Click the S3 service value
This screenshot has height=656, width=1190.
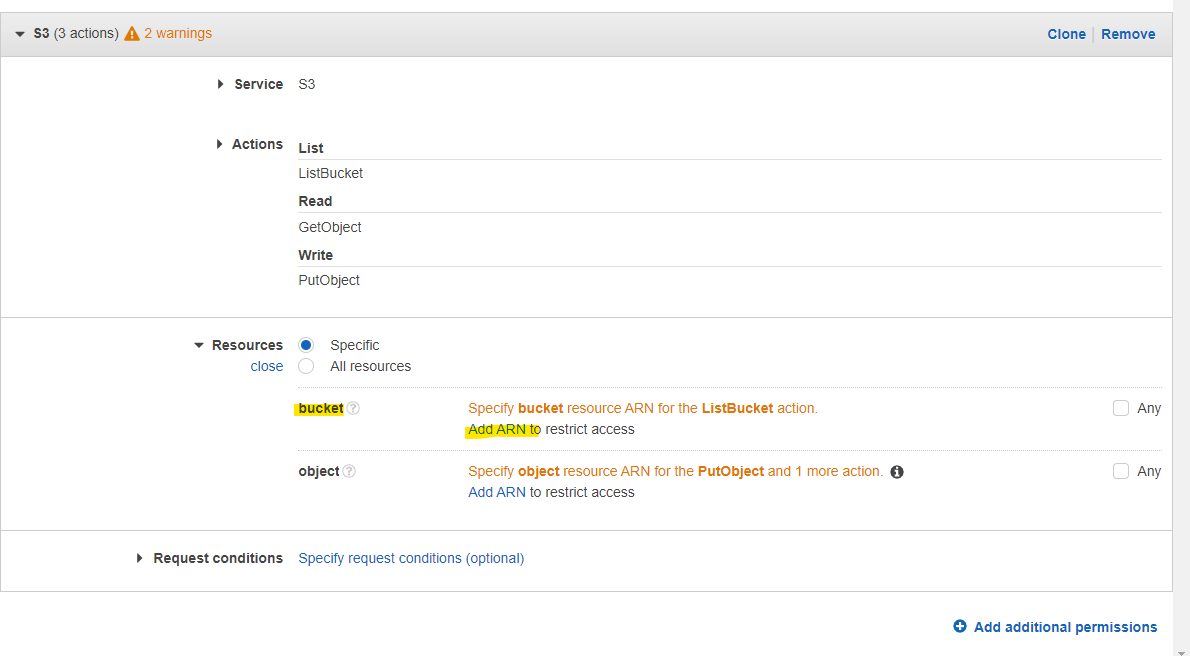307,84
